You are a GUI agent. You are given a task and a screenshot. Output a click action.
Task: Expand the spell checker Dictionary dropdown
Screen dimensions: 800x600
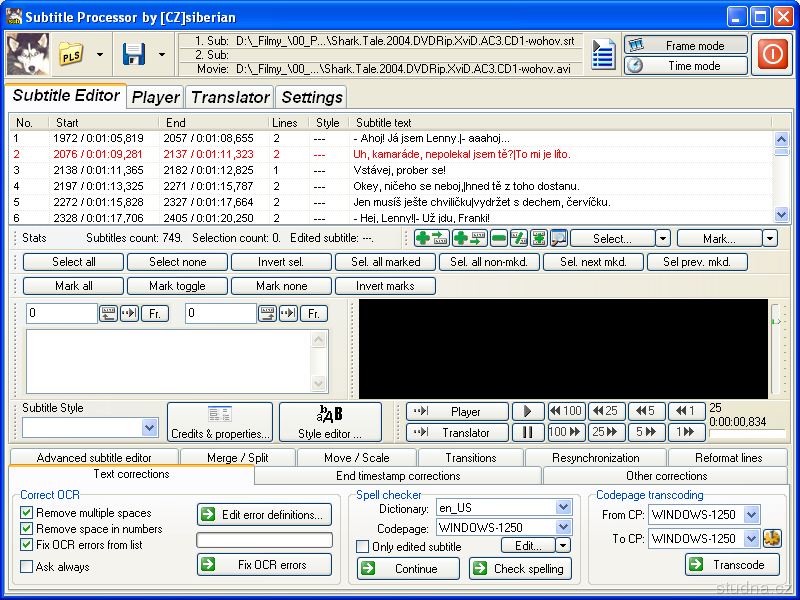[x=563, y=509]
